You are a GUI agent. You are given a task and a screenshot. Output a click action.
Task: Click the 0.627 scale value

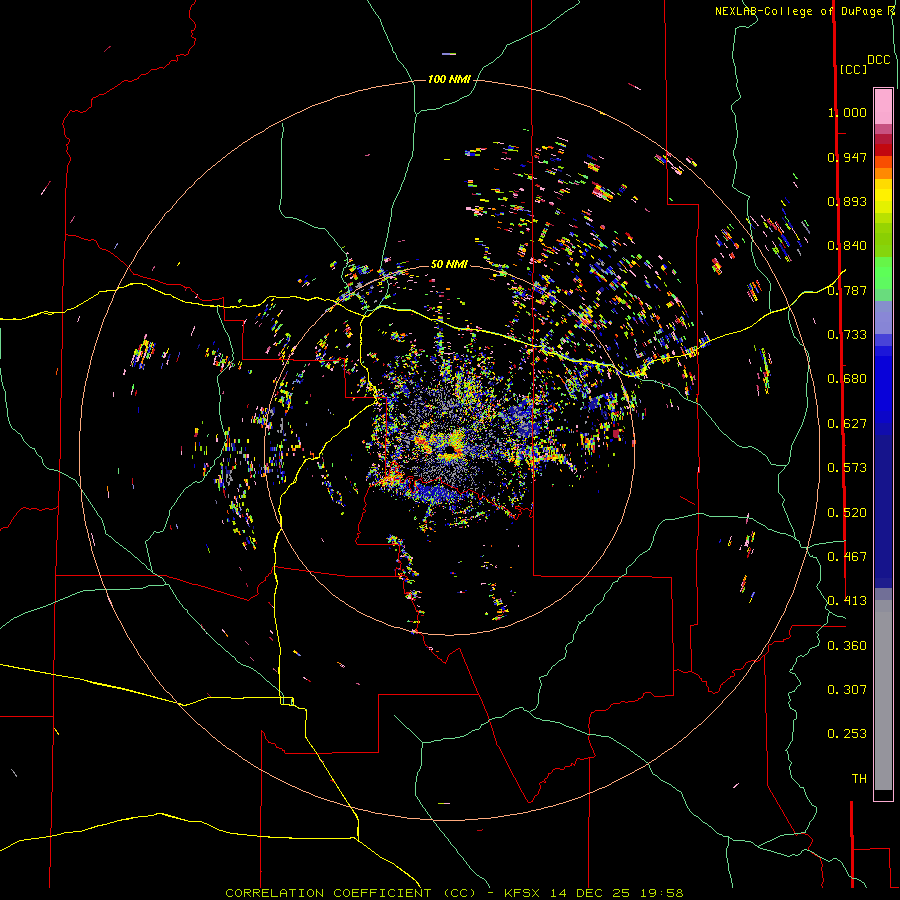pyautogui.click(x=847, y=424)
